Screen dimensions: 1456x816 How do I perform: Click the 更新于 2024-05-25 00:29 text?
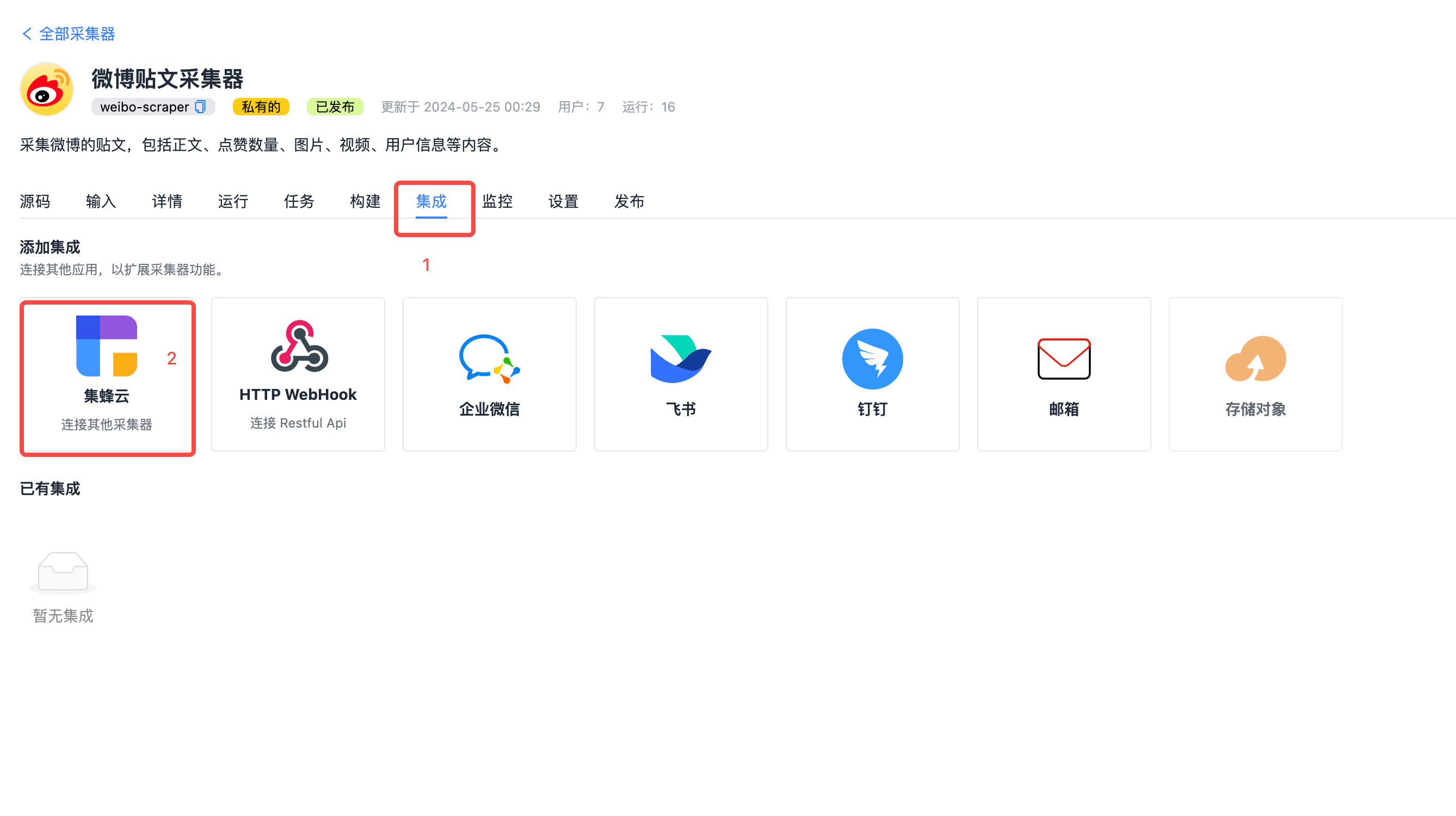tap(461, 107)
